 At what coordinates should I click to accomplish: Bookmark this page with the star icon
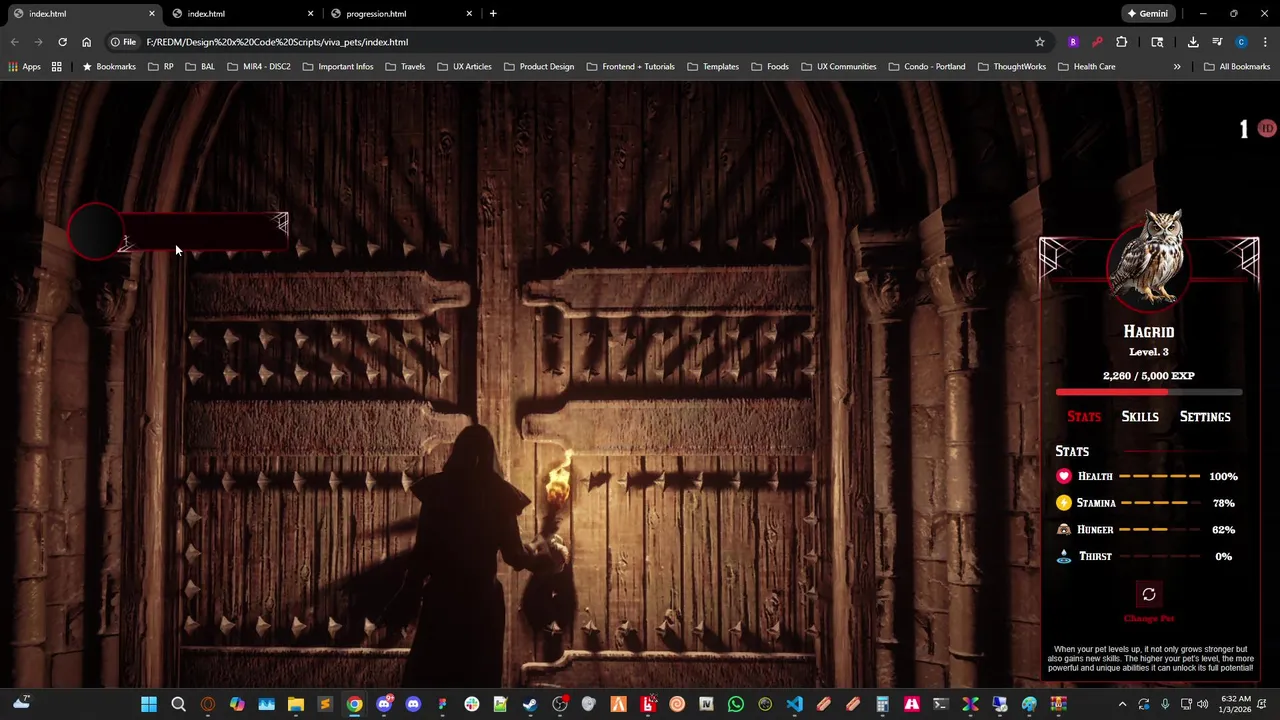point(1040,42)
